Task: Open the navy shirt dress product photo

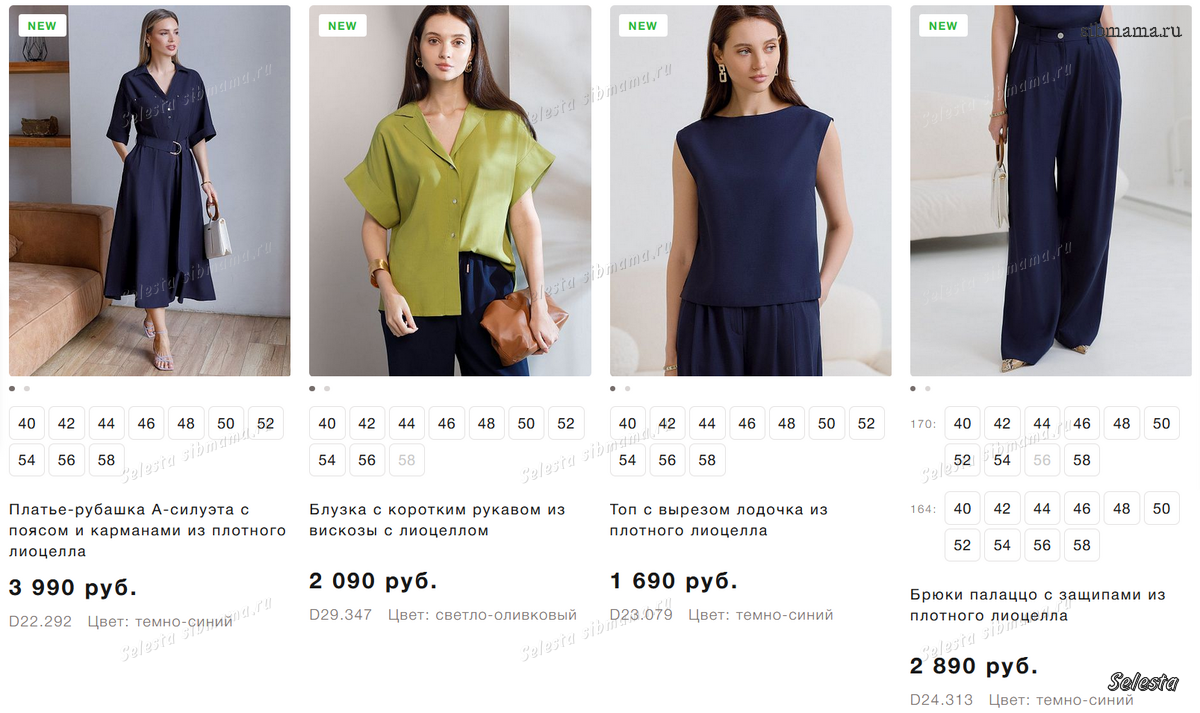Action: click(150, 190)
